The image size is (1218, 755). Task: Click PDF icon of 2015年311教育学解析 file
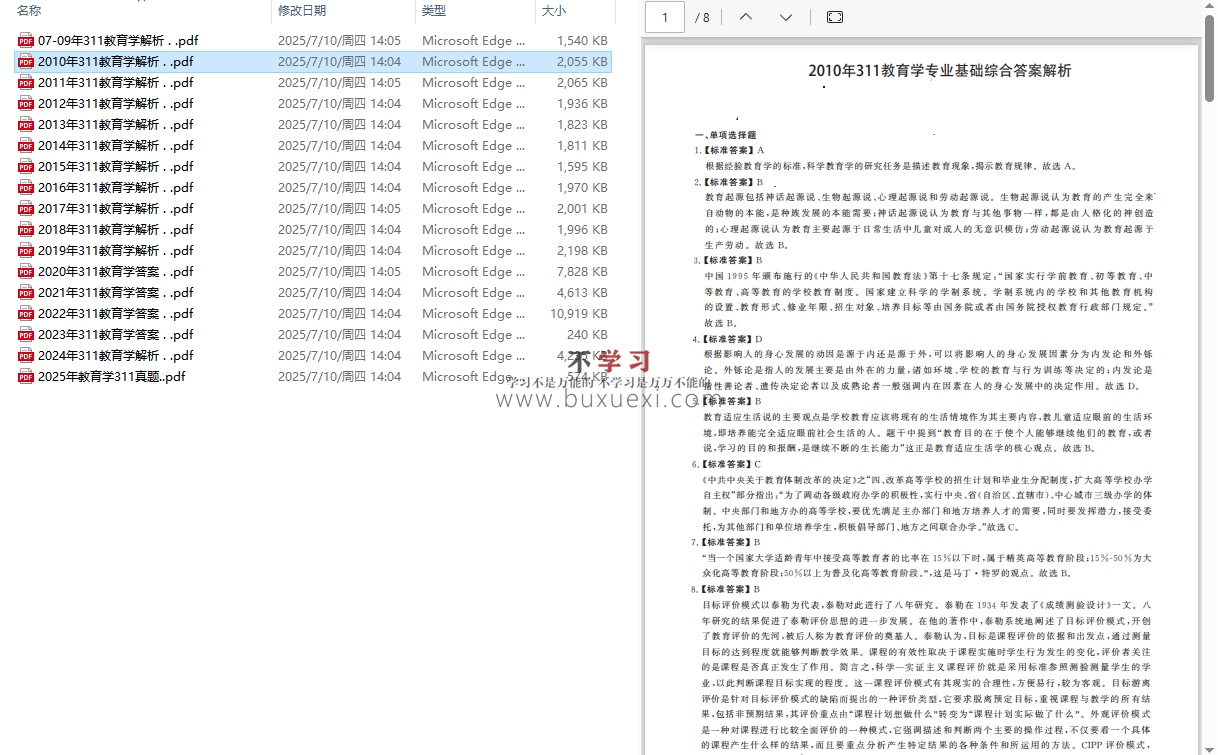tap(26, 167)
